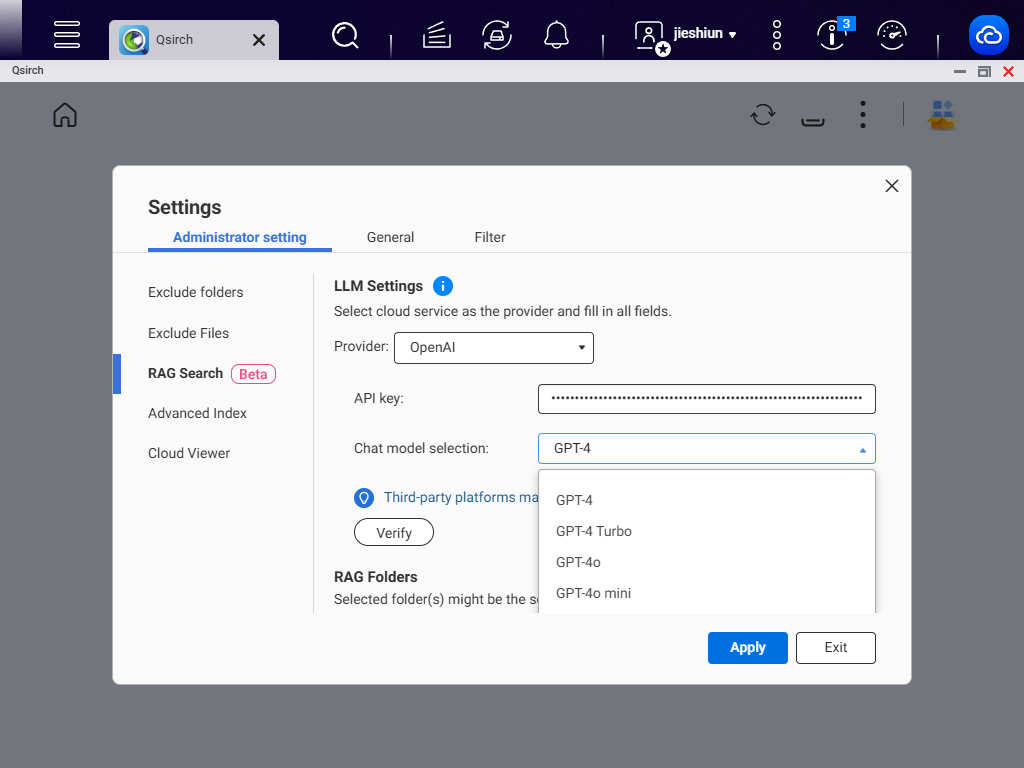Click the Qsirch refresh sync icon
The height and width of the screenshot is (768, 1024).
(763, 115)
